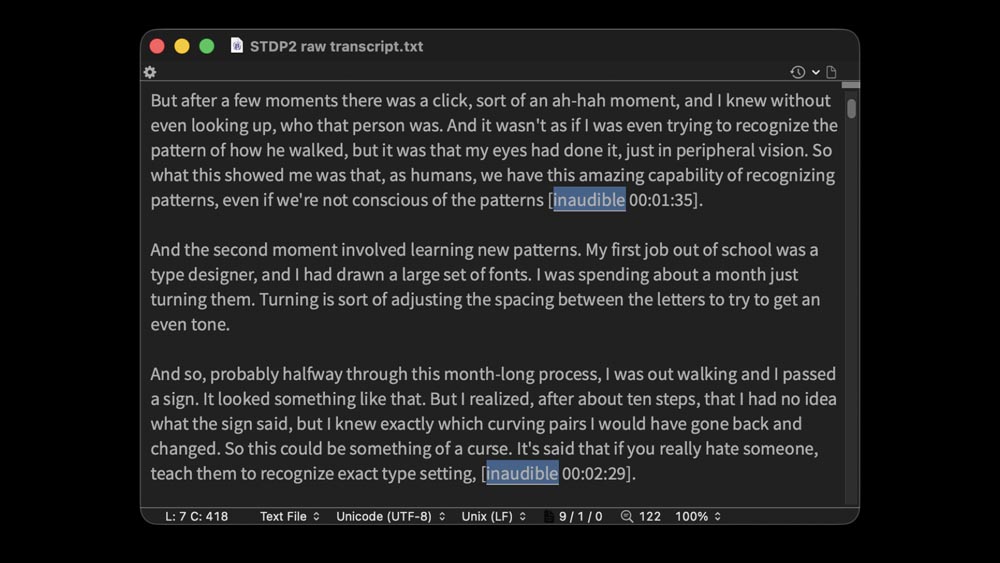
Task: Click the 9 / 1 / 0 document counts
Action: tap(580, 516)
